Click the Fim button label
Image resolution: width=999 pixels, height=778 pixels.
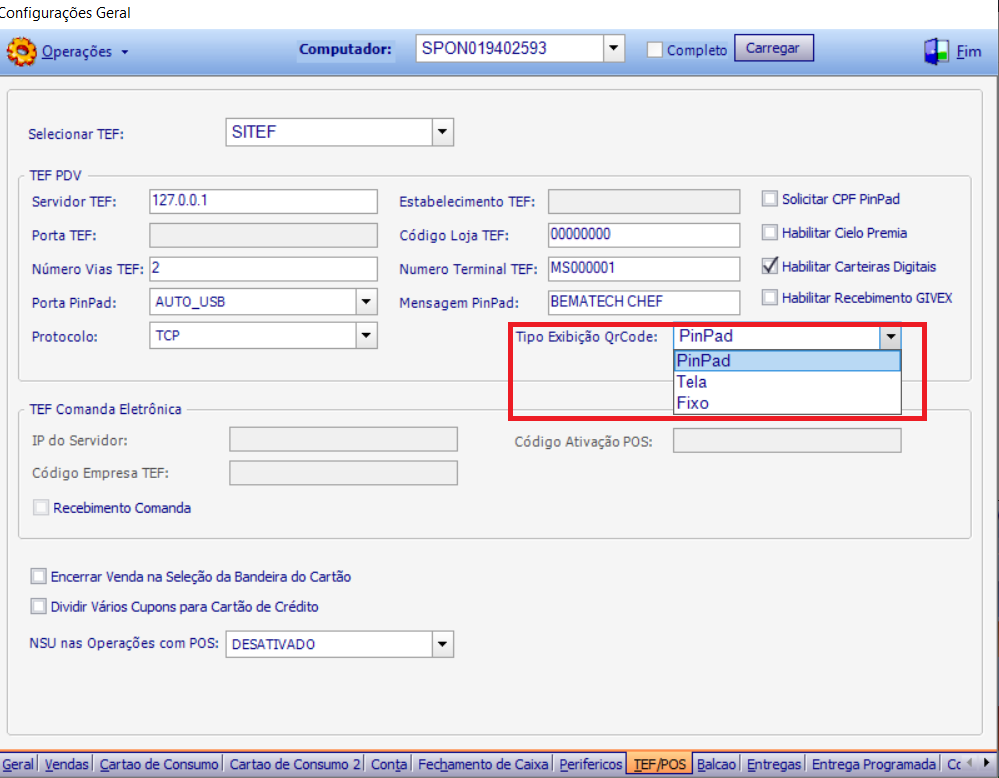click(x=968, y=52)
